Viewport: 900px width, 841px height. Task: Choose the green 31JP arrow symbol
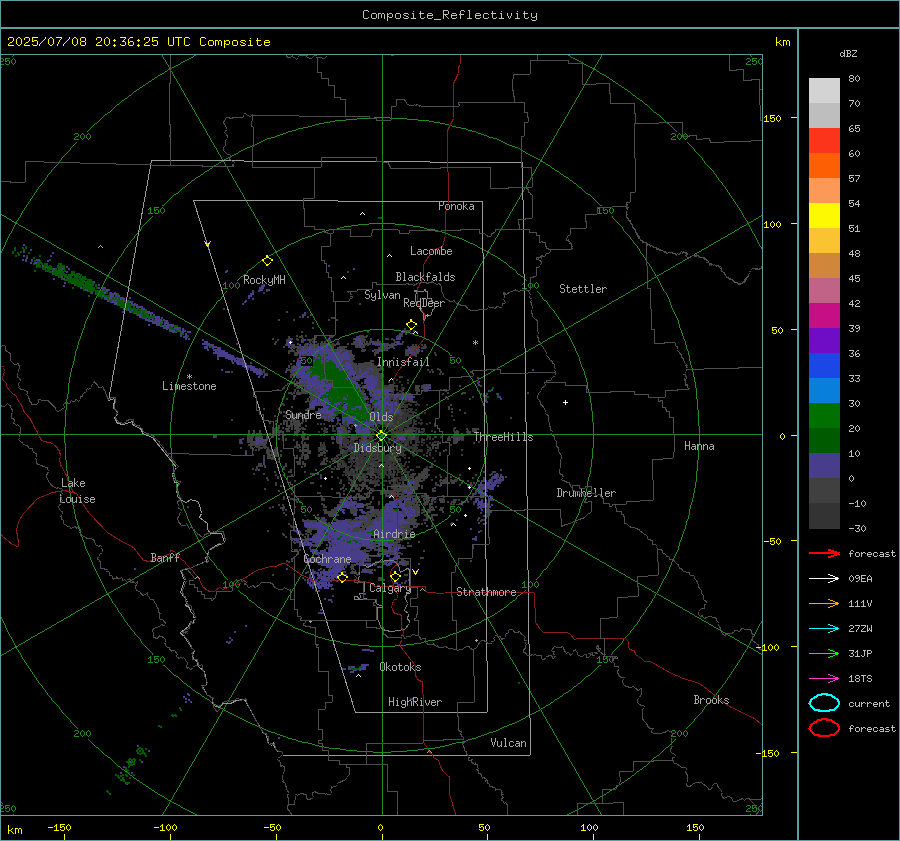(x=824, y=653)
